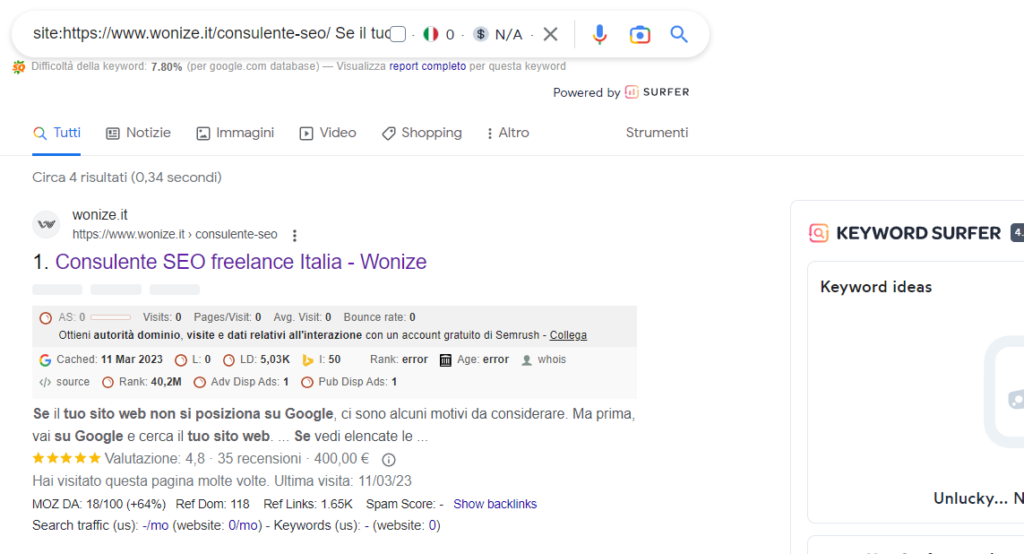
Task: Click the Semrush Rank 40,2M icon
Action: (x=108, y=382)
